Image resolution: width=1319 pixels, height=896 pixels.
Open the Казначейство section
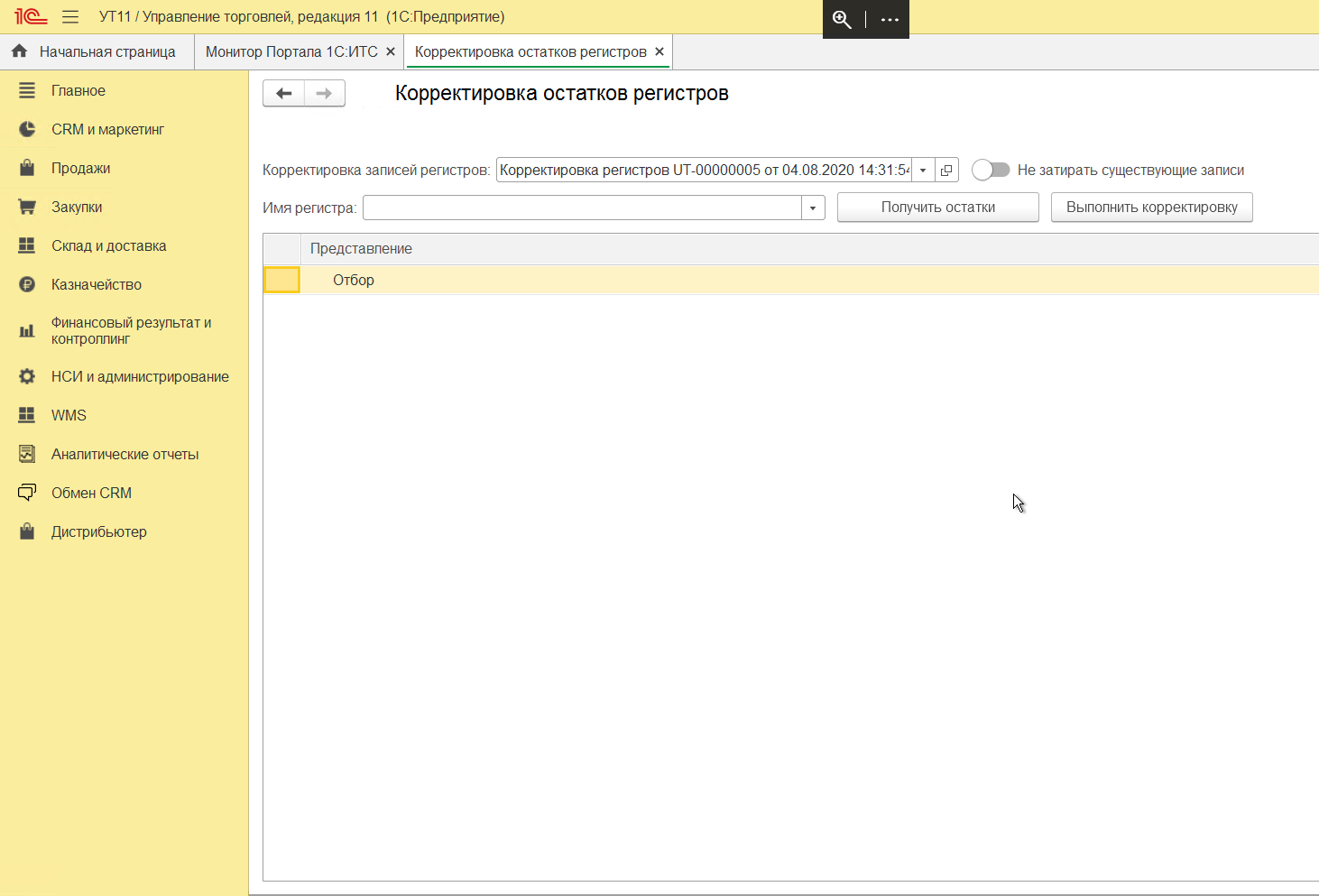click(97, 284)
